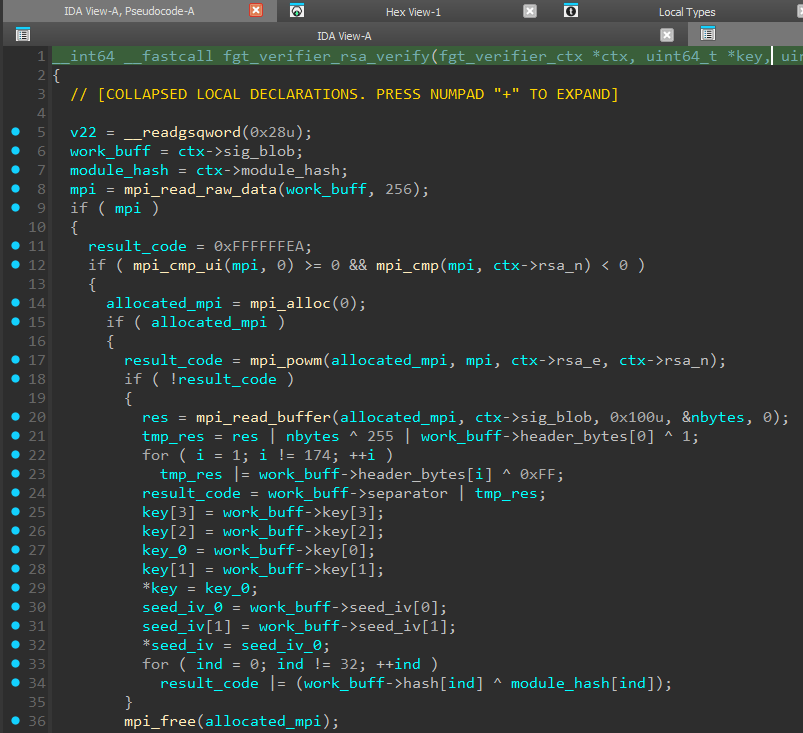Click the mpi_free call on line 36

159,721
